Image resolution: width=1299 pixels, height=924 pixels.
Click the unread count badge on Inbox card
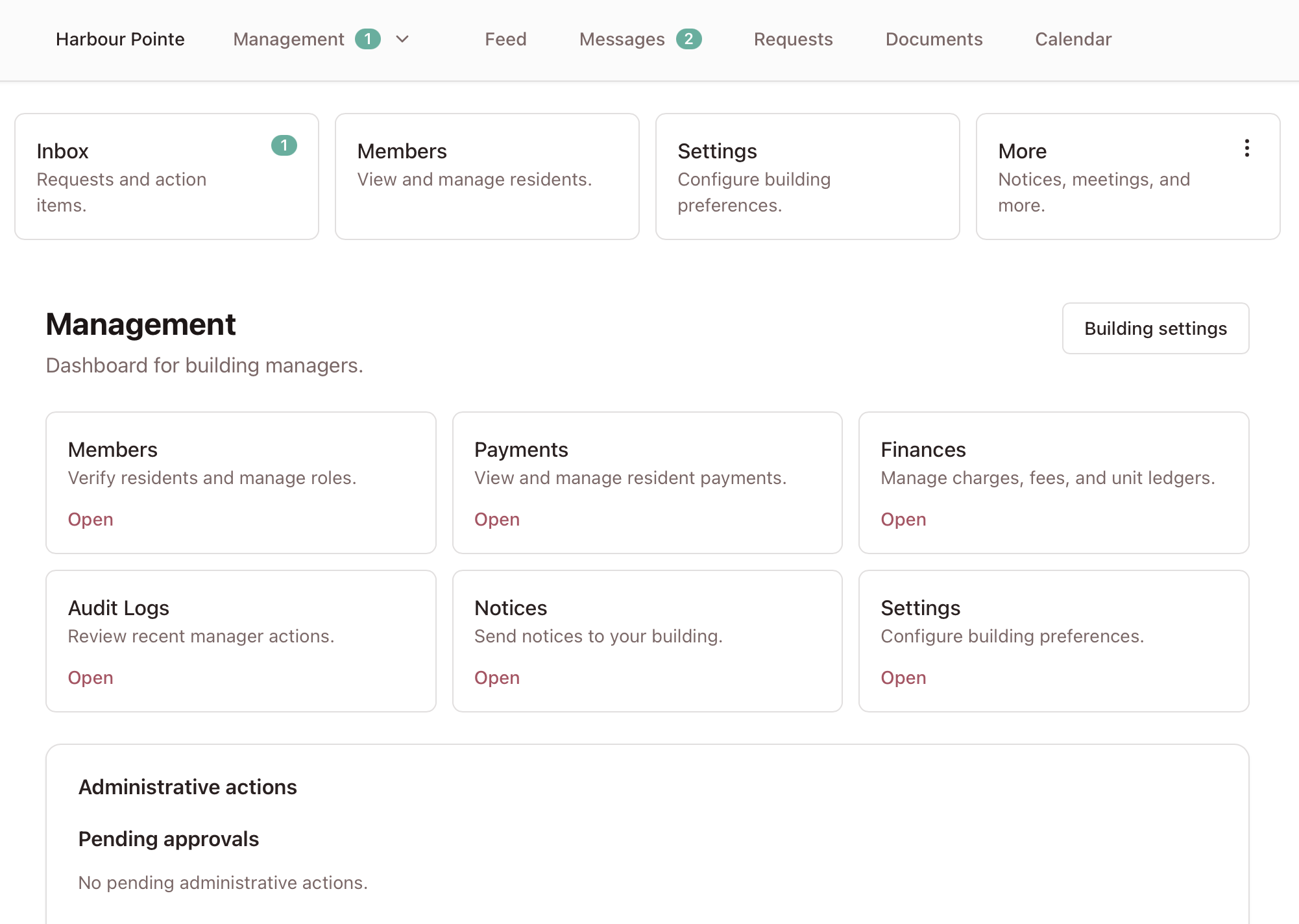[284, 146]
